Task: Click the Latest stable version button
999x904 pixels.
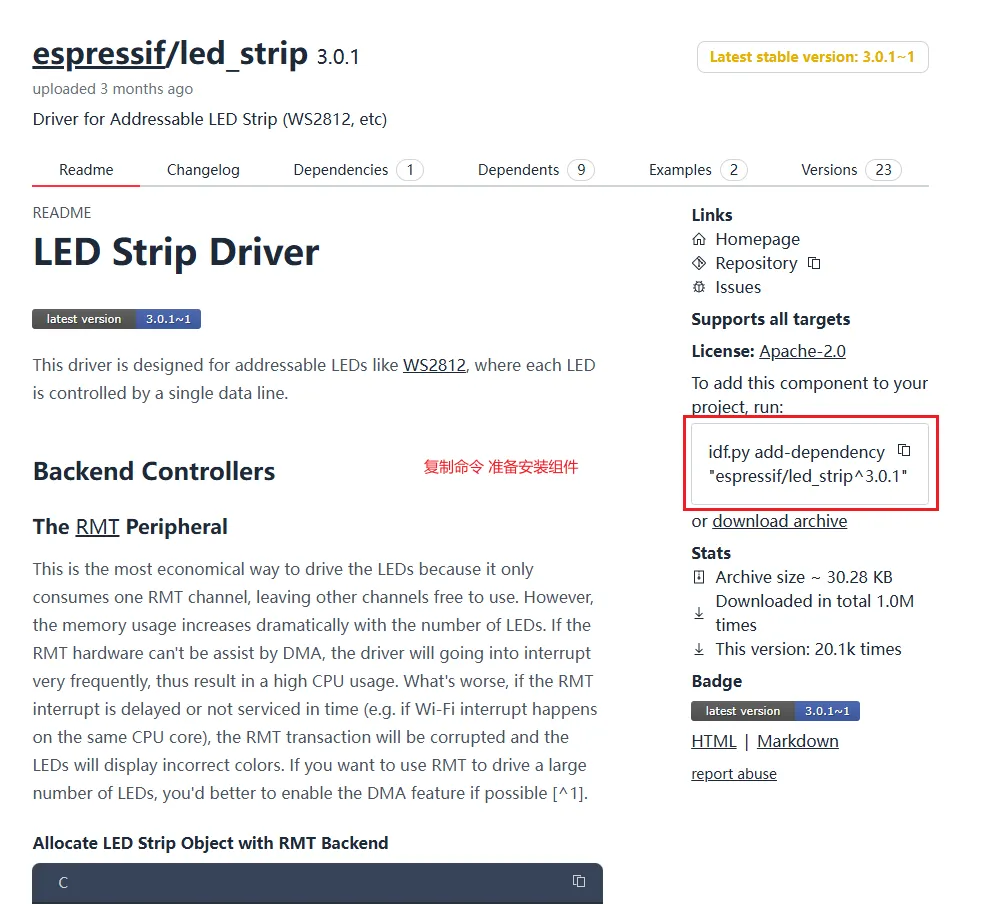Action: pyautogui.click(x=812, y=57)
